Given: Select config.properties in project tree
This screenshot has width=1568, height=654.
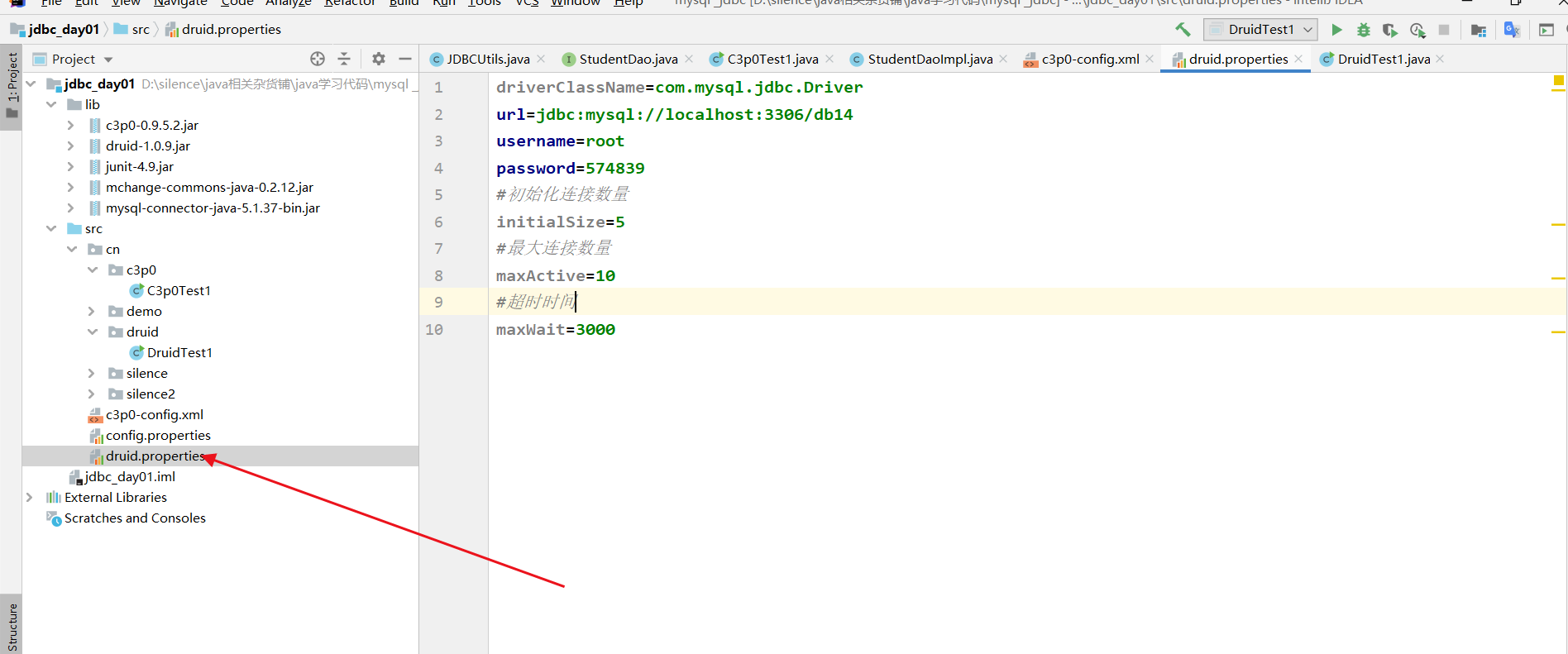Looking at the screenshot, I should pos(158,435).
